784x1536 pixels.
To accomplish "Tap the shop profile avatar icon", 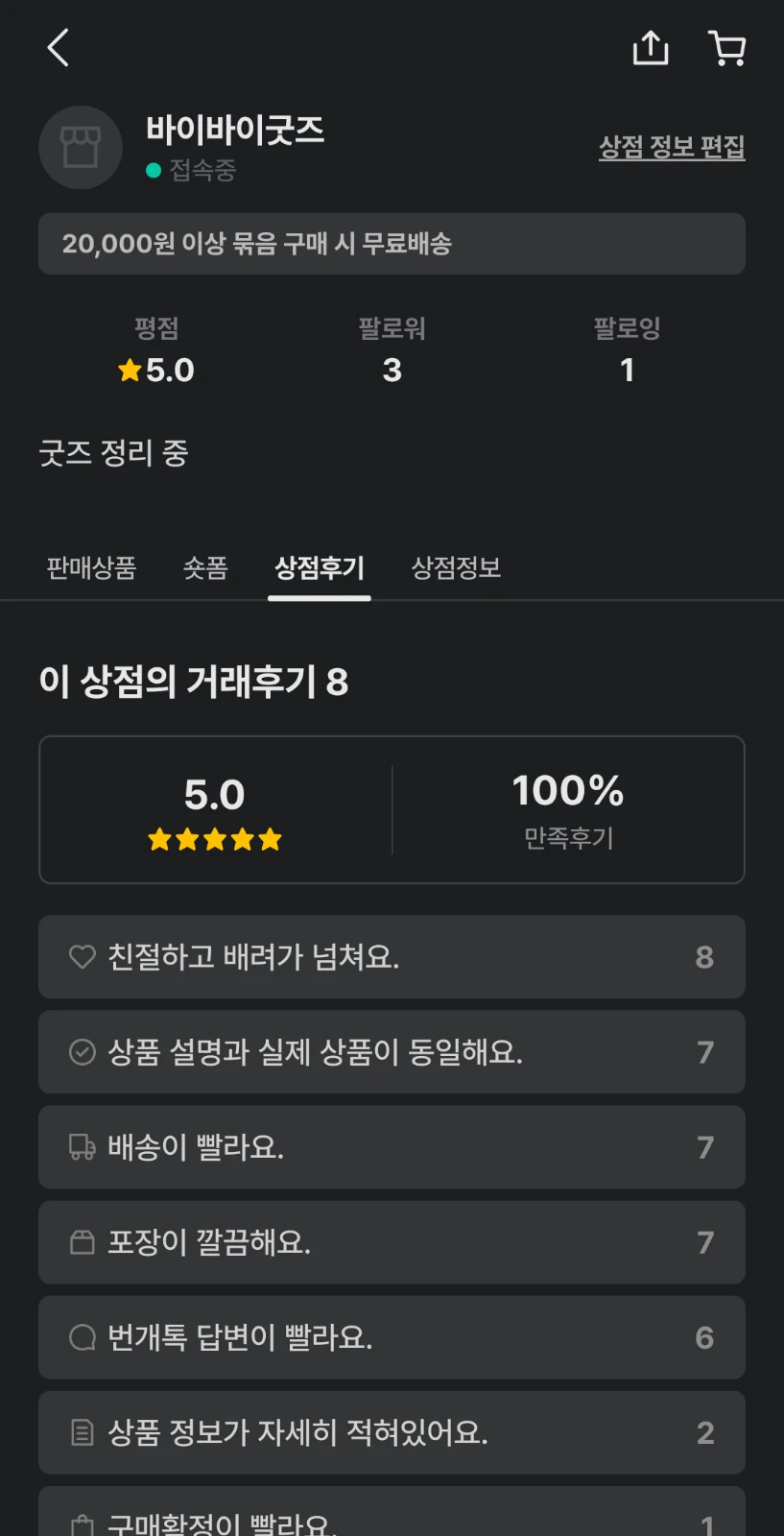I will pyautogui.click(x=81, y=147).
